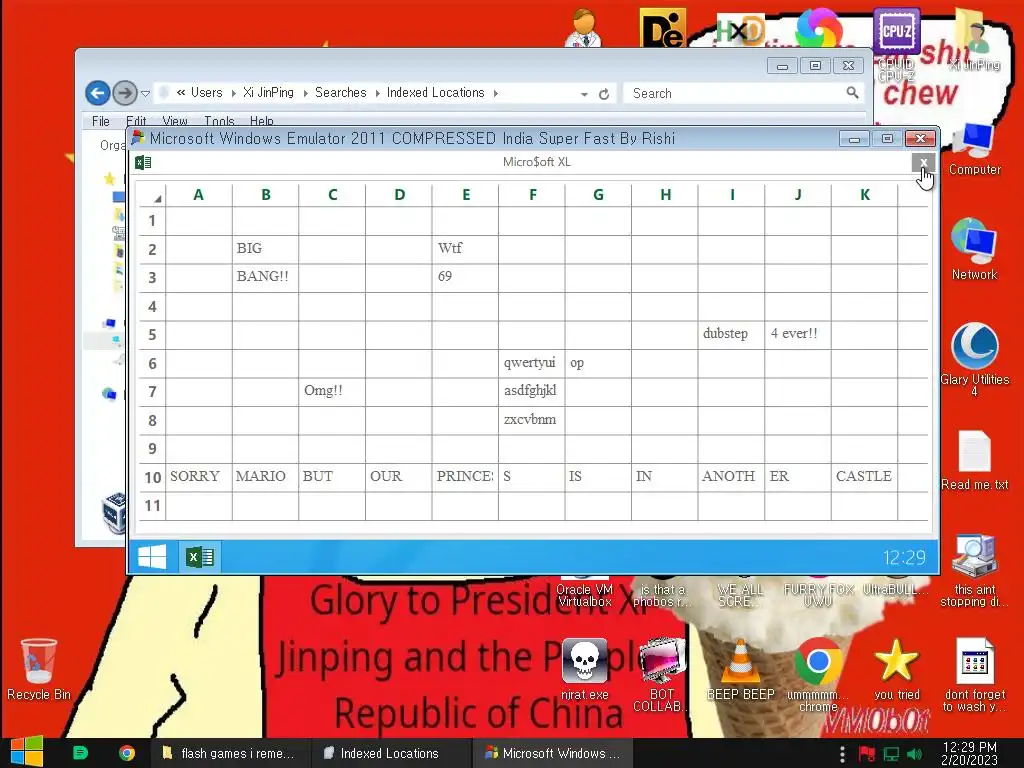Image resolution: width=1024 pixels, height=768 pixels.
Task: Close the Micro$oft XL spreadsheet with the gray X
Action: (923, 163)
